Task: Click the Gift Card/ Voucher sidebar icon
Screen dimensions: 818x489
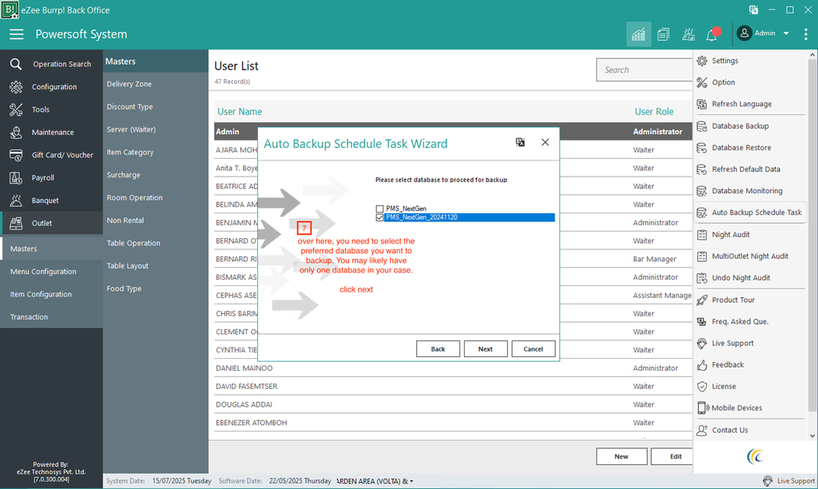Action: [16, 155]
